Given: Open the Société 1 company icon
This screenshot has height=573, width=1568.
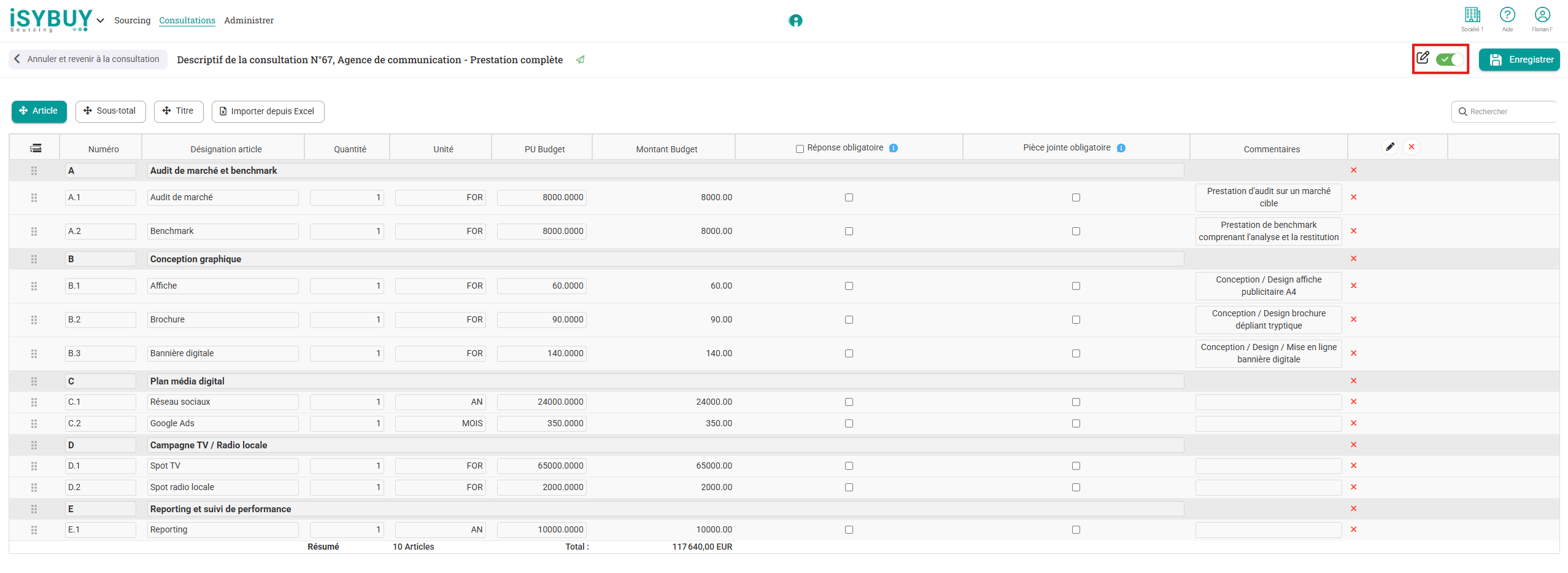Looking at the screenshot, I should (1472, 15).
